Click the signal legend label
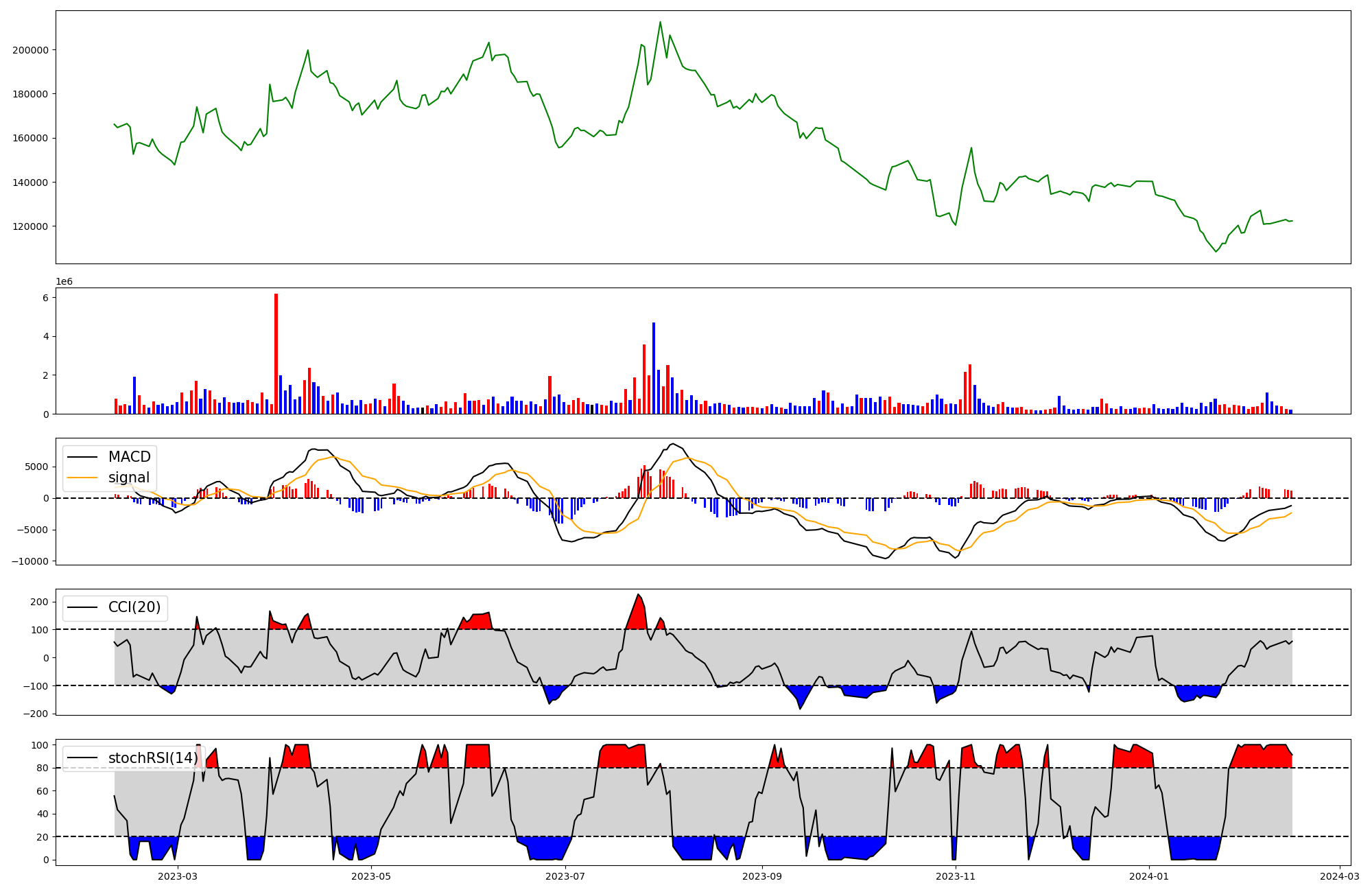This screenshot has height=892, width=1372. point(129,478)
